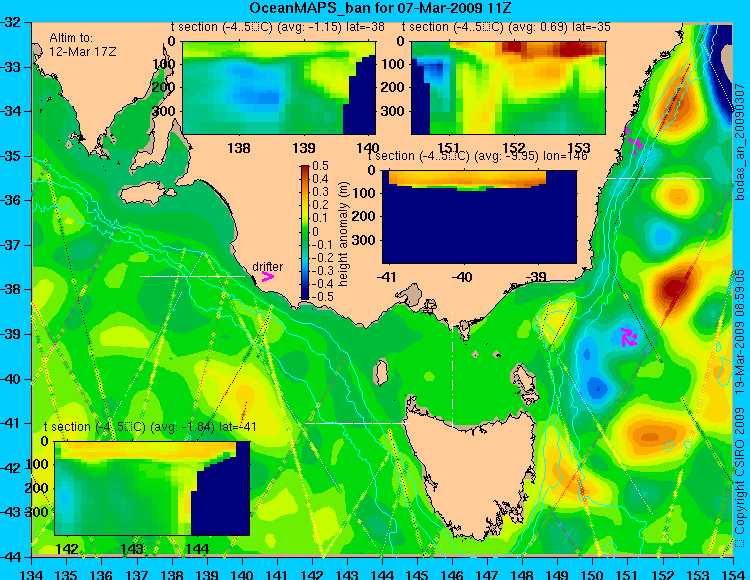The height and width of the screenshot is (580, 750).
Task: Click King Island in Bass Strait
Action: (x=381, y=372)
